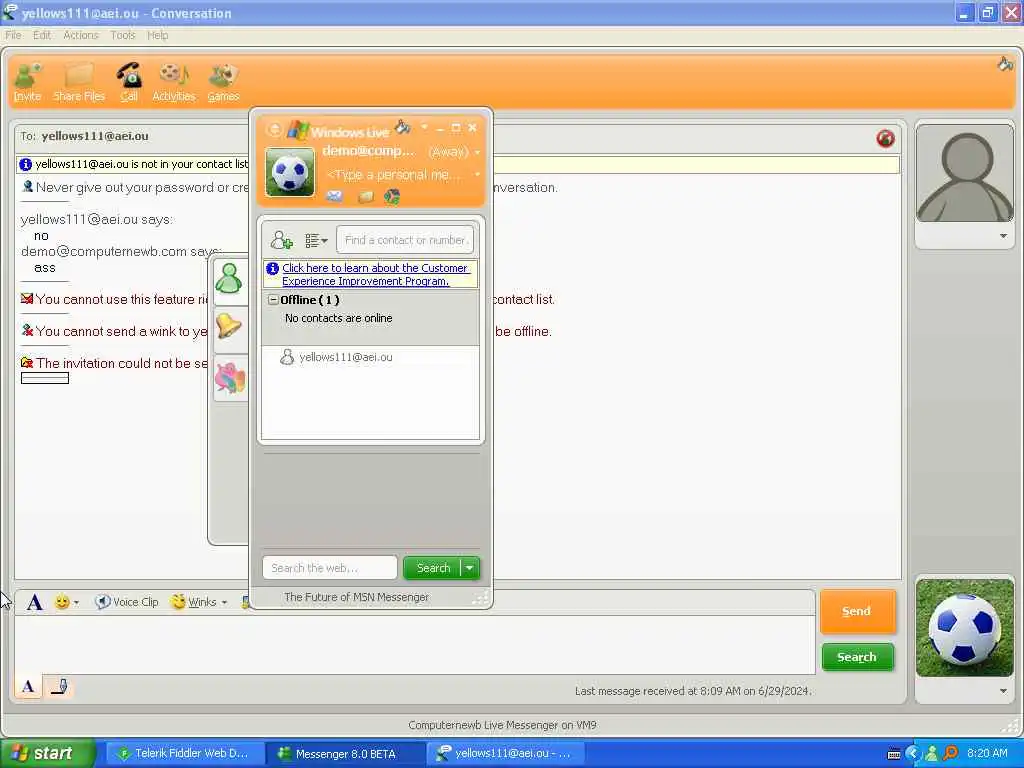Click Computernewb Live Messenger on VM9 banner
This screenshot has width=1024, height=768.
tap(502, 725)
